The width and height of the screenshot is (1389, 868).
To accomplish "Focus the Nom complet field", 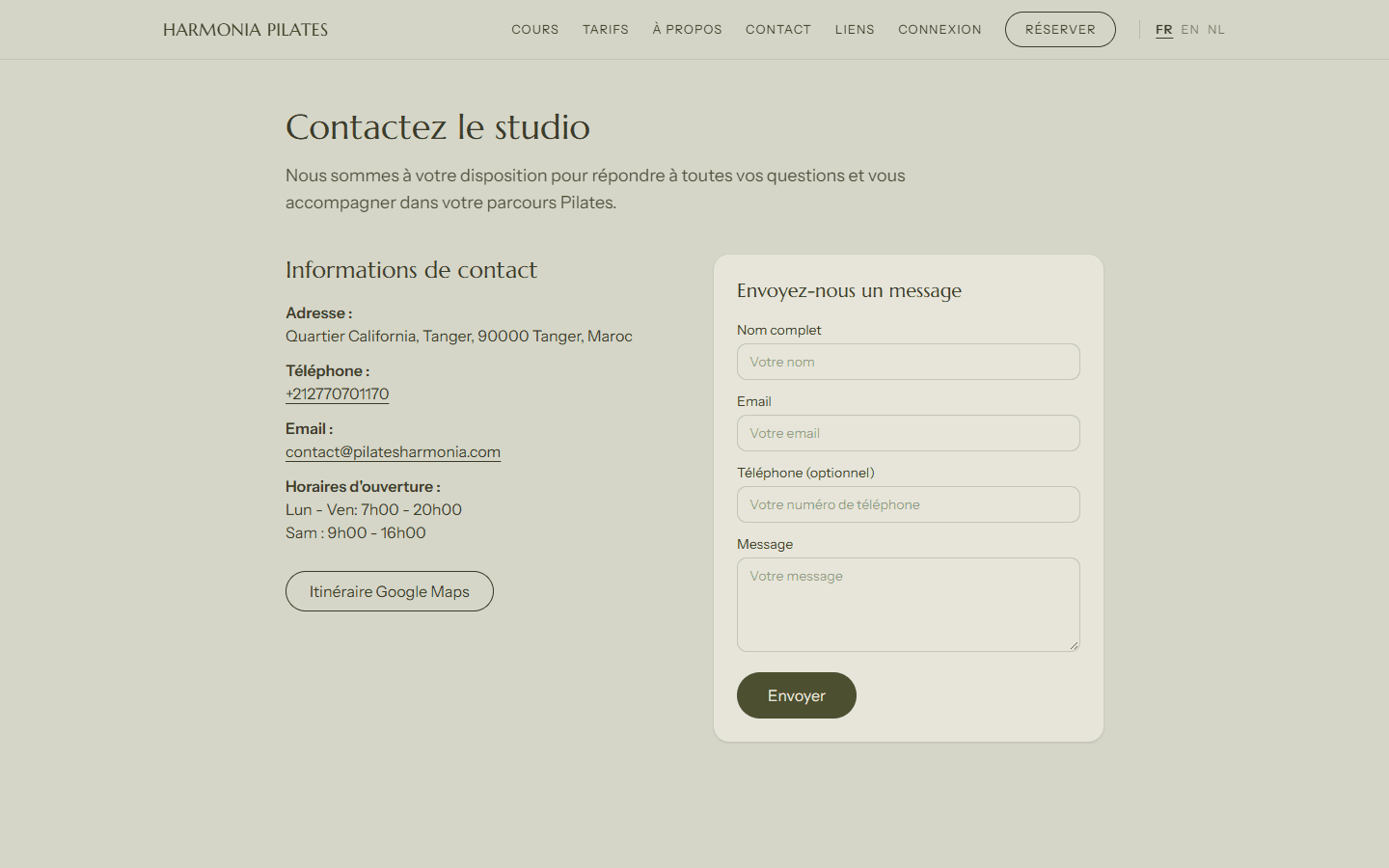I will pyautogui.click(x=909, y=362).
